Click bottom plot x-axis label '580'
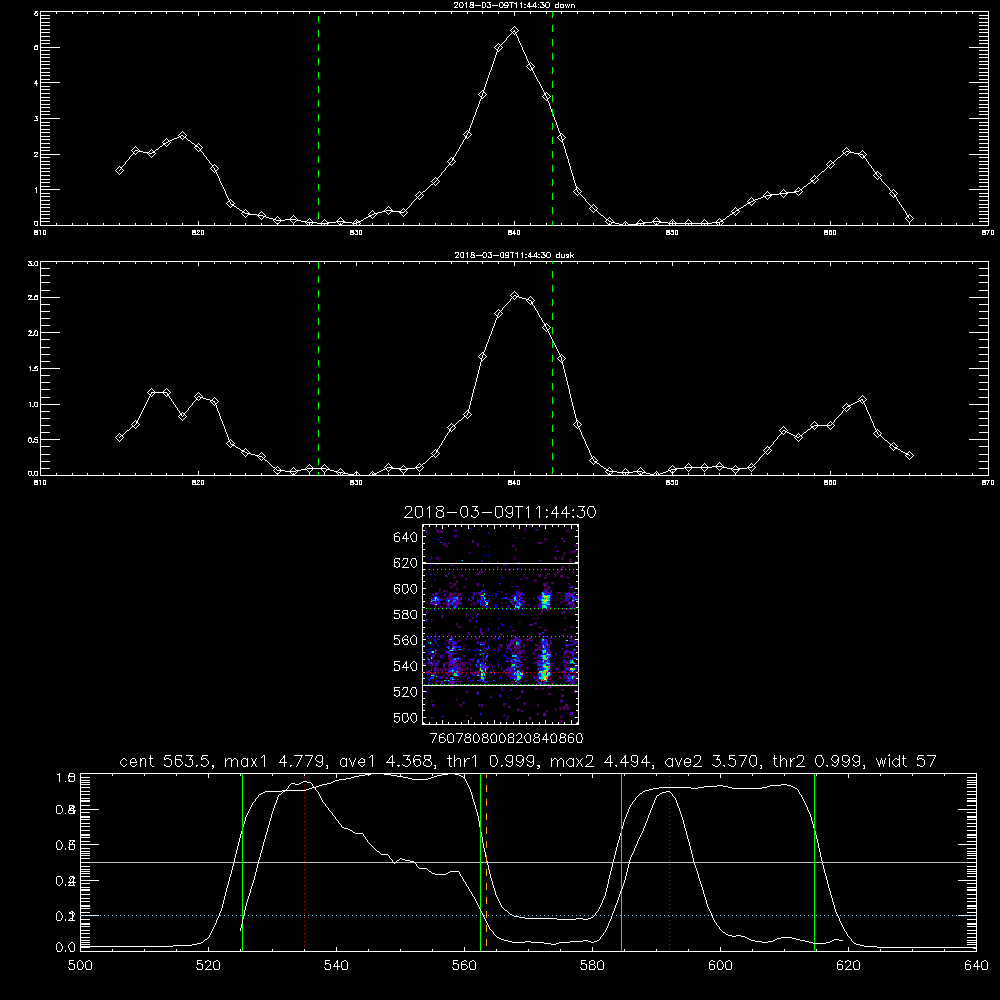Image resolution: width=1000 pixels, height=1000 pixels. coord(592,966)
